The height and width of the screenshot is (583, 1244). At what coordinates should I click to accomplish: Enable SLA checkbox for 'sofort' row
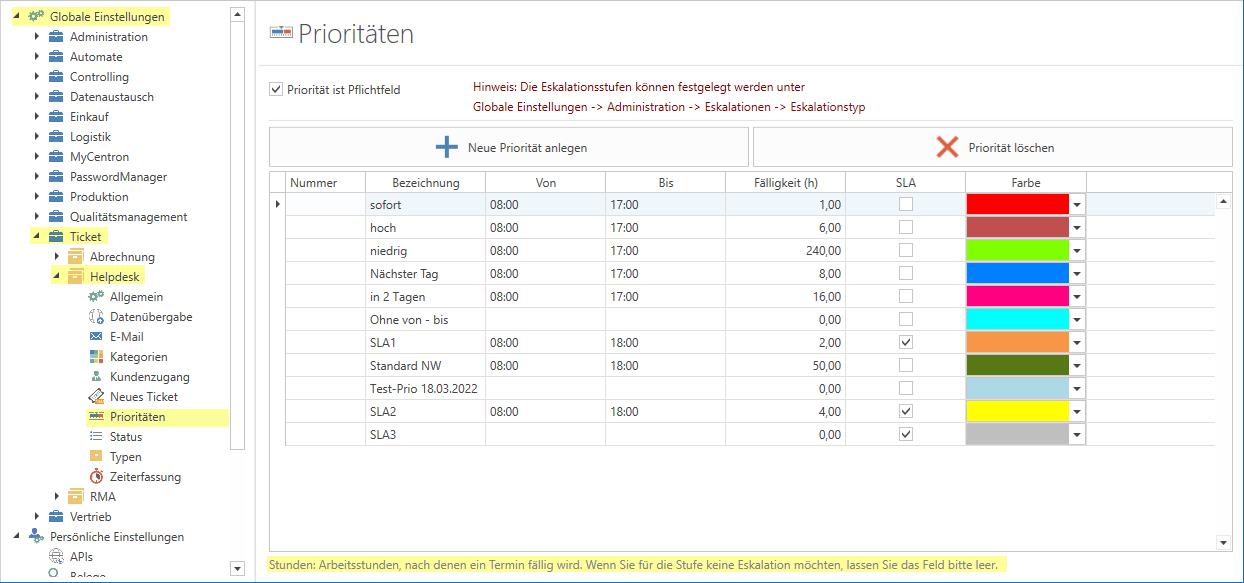(x=906, y=204)
